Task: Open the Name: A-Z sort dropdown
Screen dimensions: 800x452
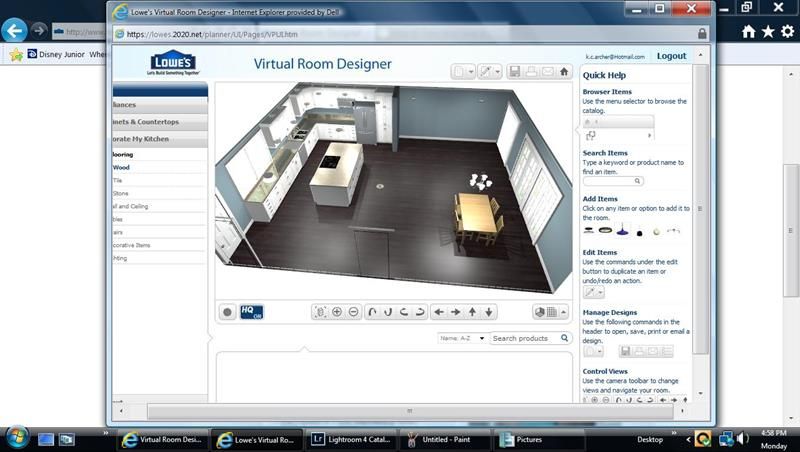Action: (x=462, y=338)
